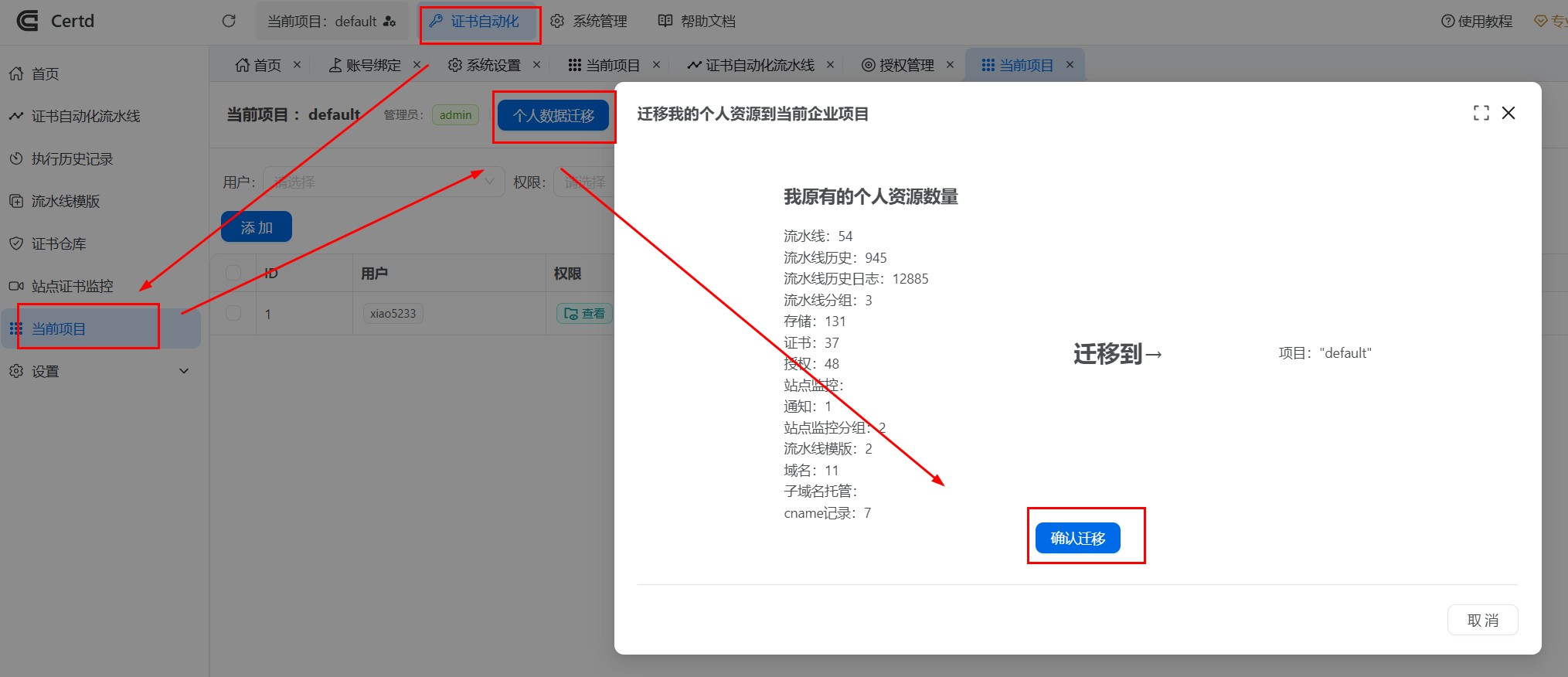Click the Certd logo icon
Image resolution: width=1568 pixels, height=677 pixels.
(x=27, y=21)
